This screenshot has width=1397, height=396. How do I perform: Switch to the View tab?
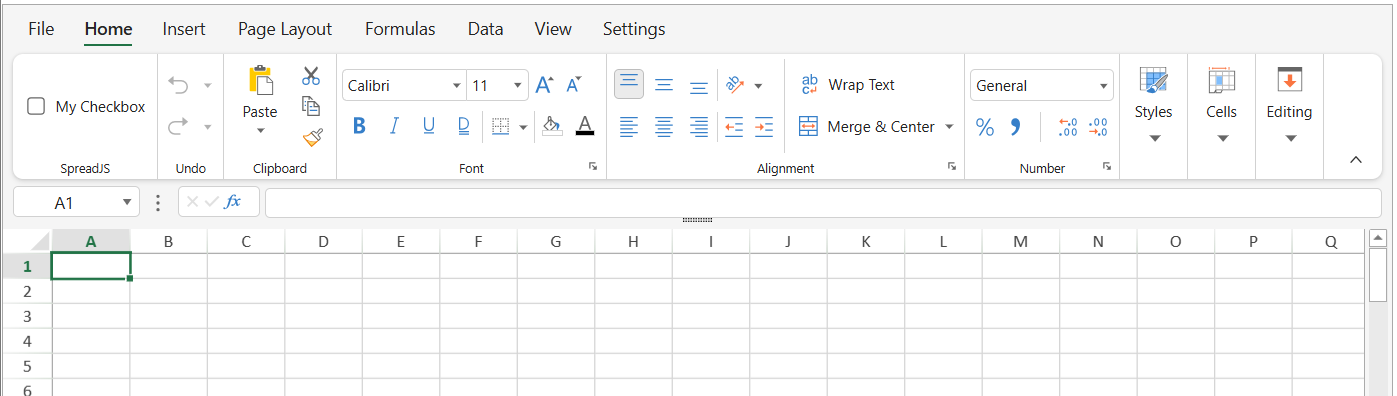553,29
